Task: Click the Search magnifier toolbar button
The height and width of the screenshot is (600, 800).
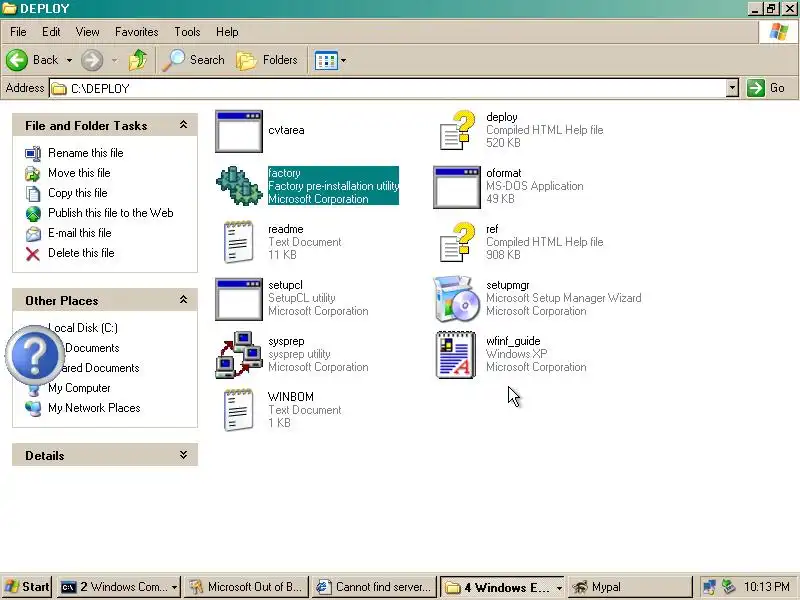Action: pyautogui.click(x=194, y=60)
